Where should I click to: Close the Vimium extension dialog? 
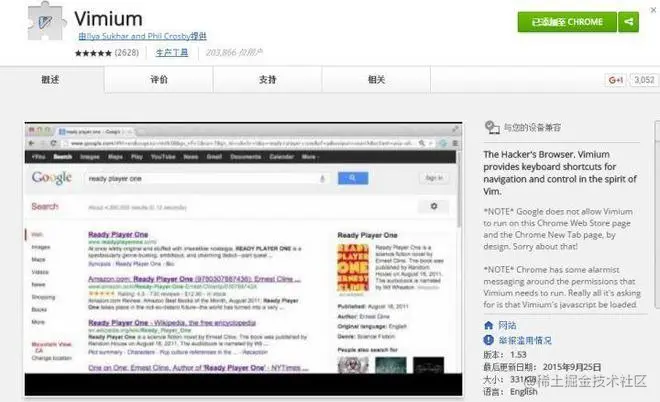tap(653, 10)
